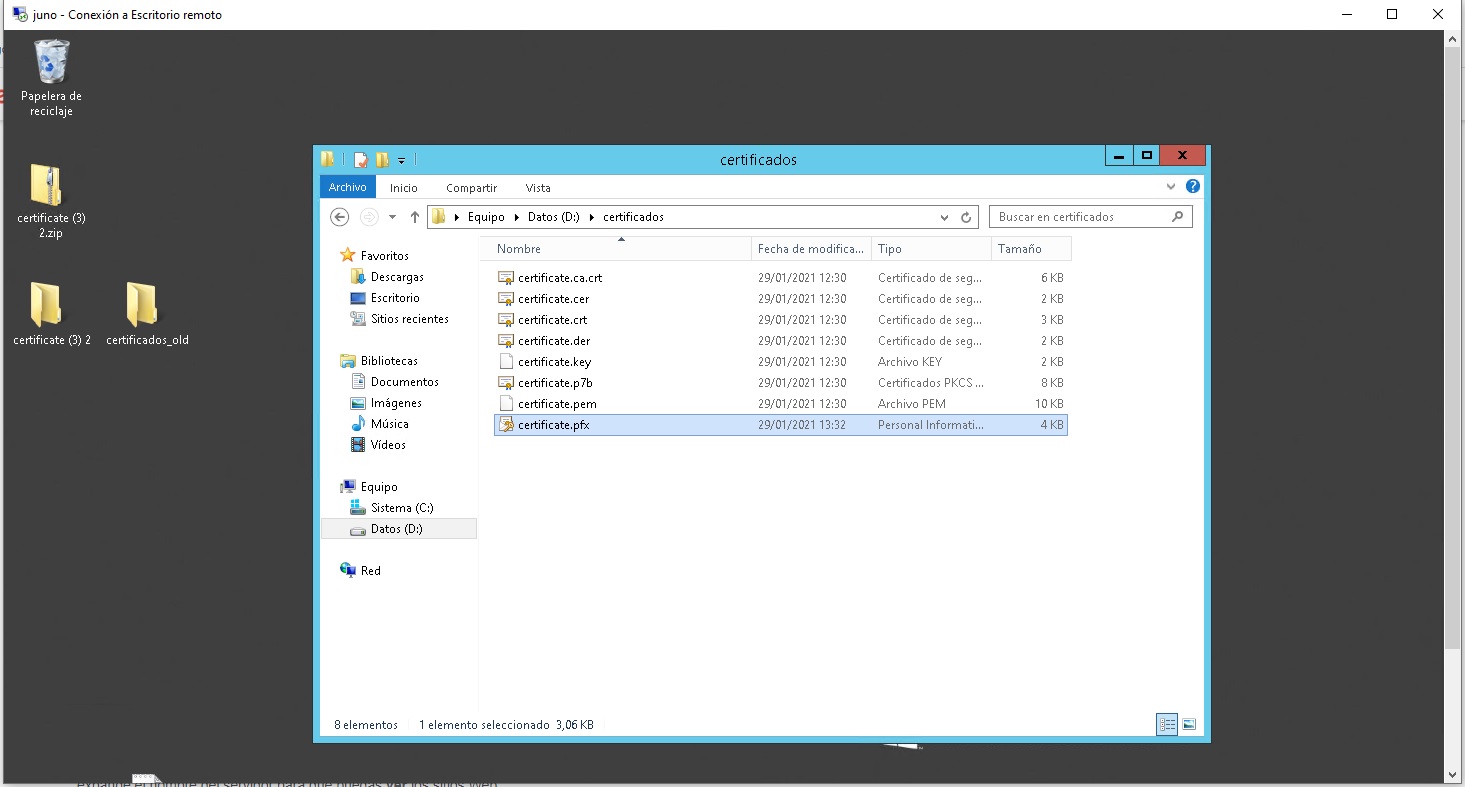Click the Explorer Help question mark icon
The height and width of the screenshot is (787, 1465).
[x=1192, y=187]
